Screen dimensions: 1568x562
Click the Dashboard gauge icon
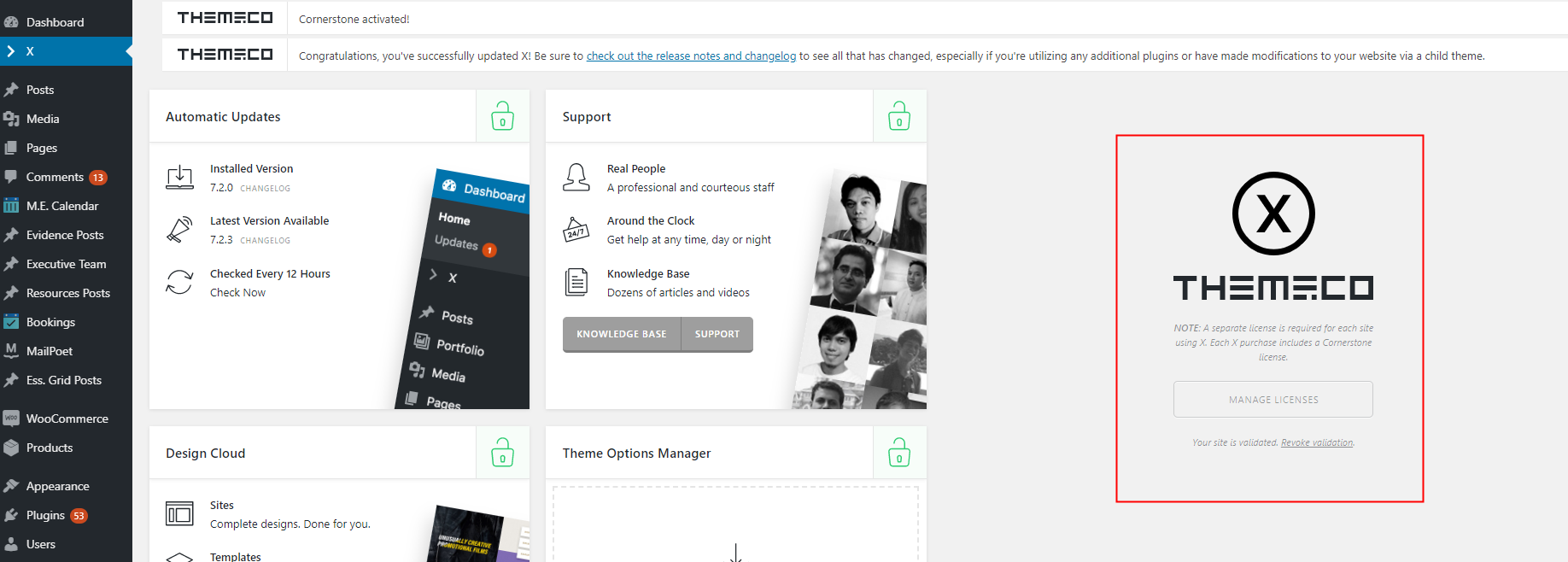click(x=11, y=22)
